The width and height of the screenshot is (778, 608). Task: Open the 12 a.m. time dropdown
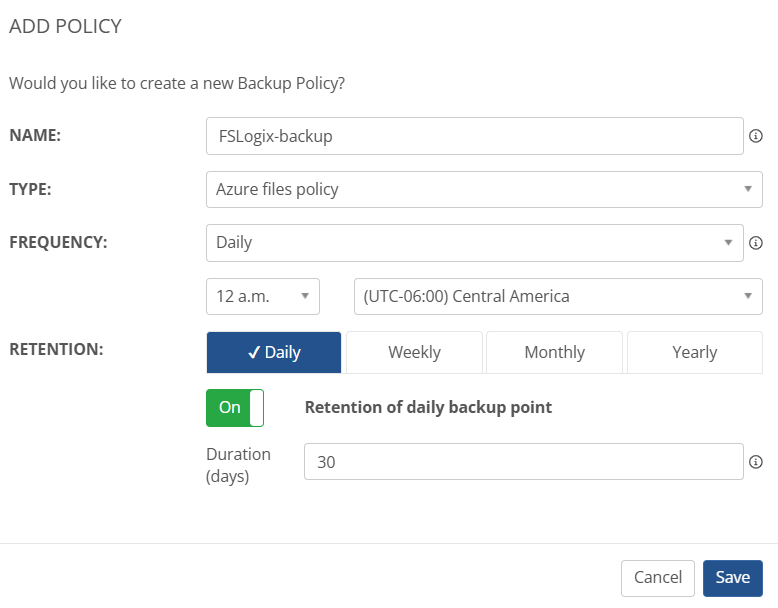pos(262,296)
